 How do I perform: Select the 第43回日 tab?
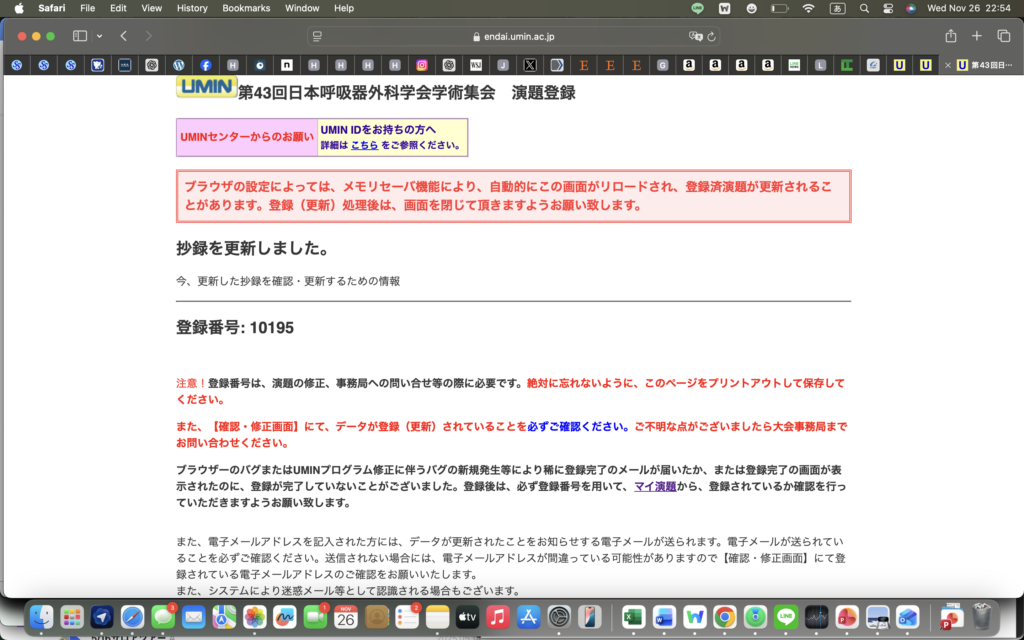click(985, 65)
